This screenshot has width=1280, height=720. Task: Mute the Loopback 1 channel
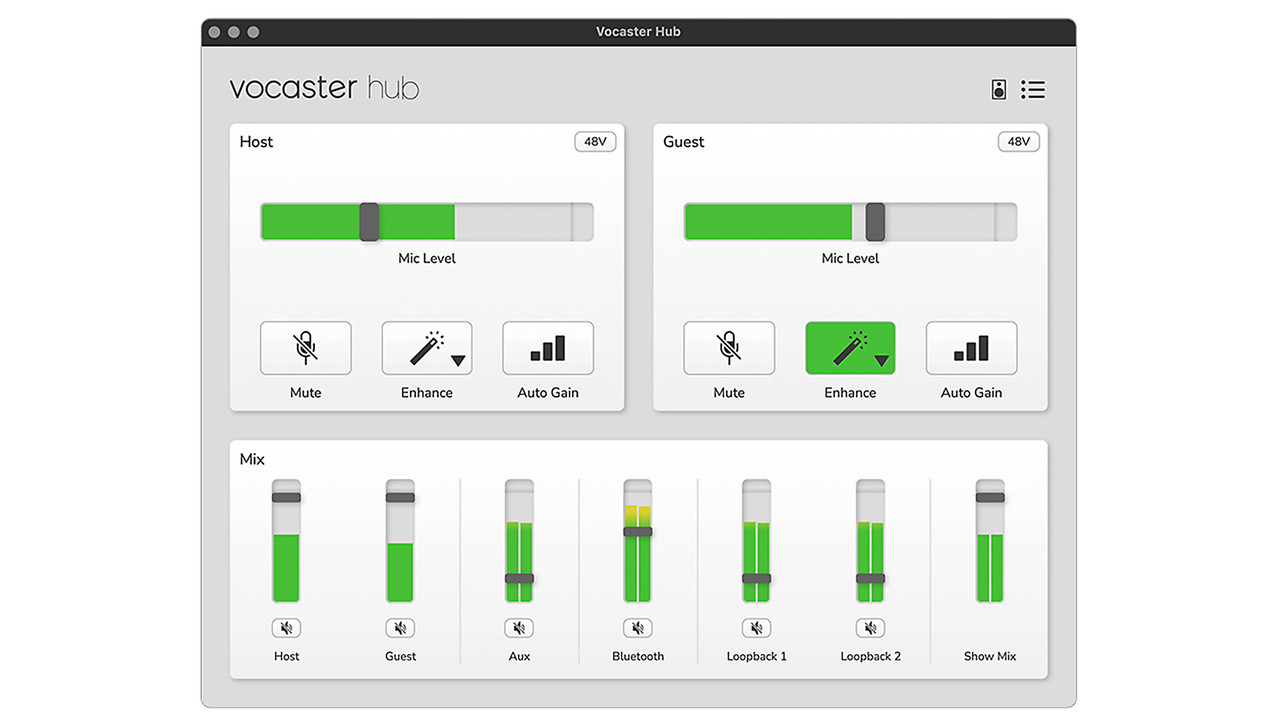[x=756, y=627]
